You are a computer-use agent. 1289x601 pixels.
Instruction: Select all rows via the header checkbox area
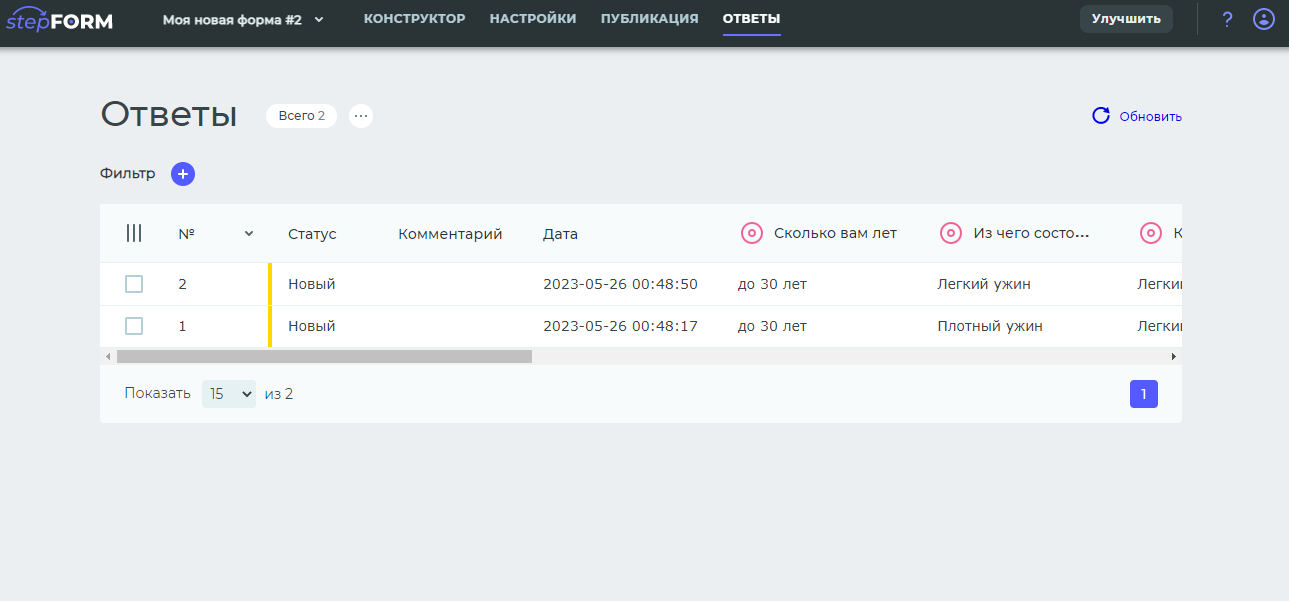[134, 232]
